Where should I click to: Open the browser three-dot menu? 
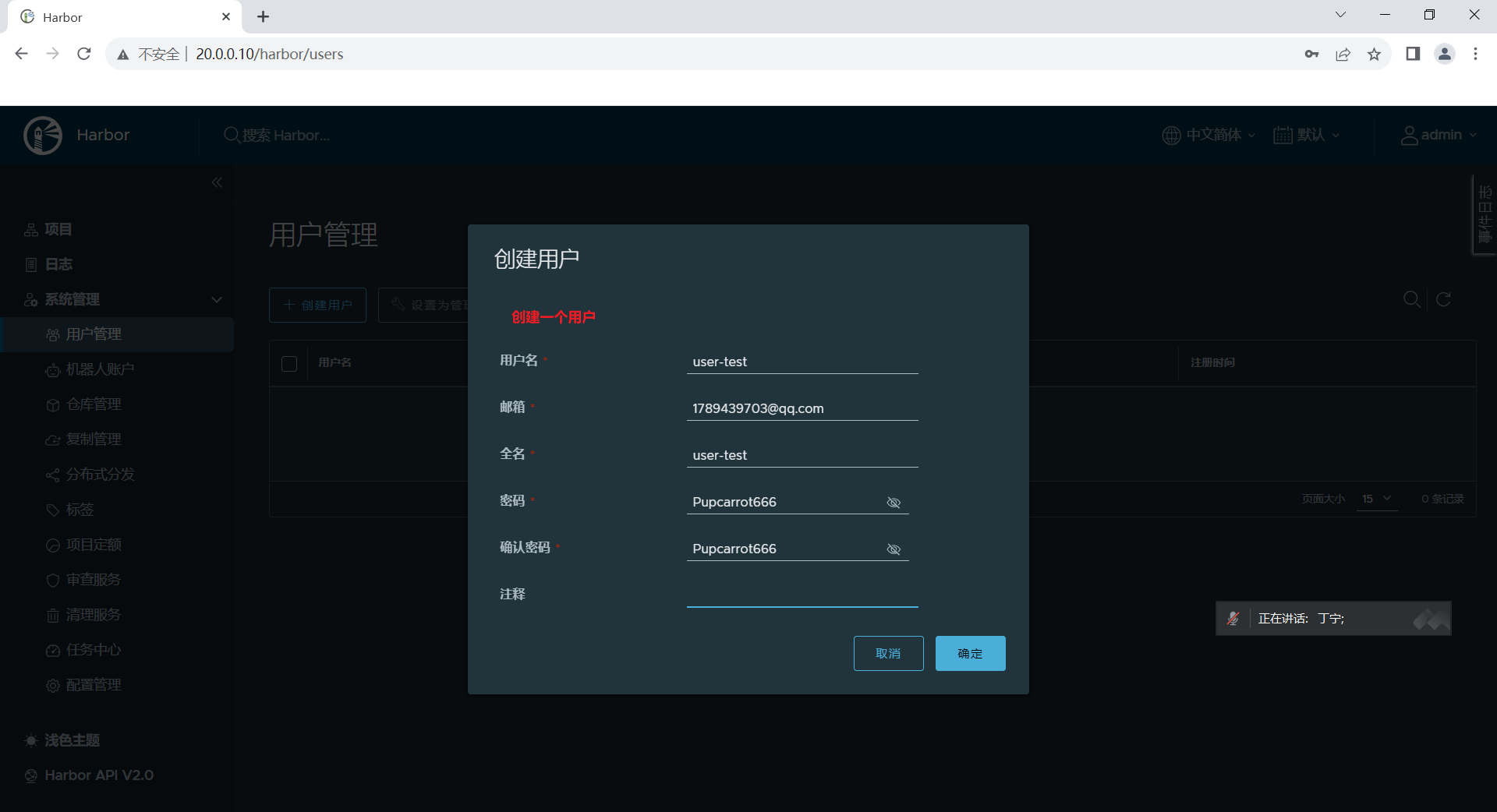[x=1475, y=54]
